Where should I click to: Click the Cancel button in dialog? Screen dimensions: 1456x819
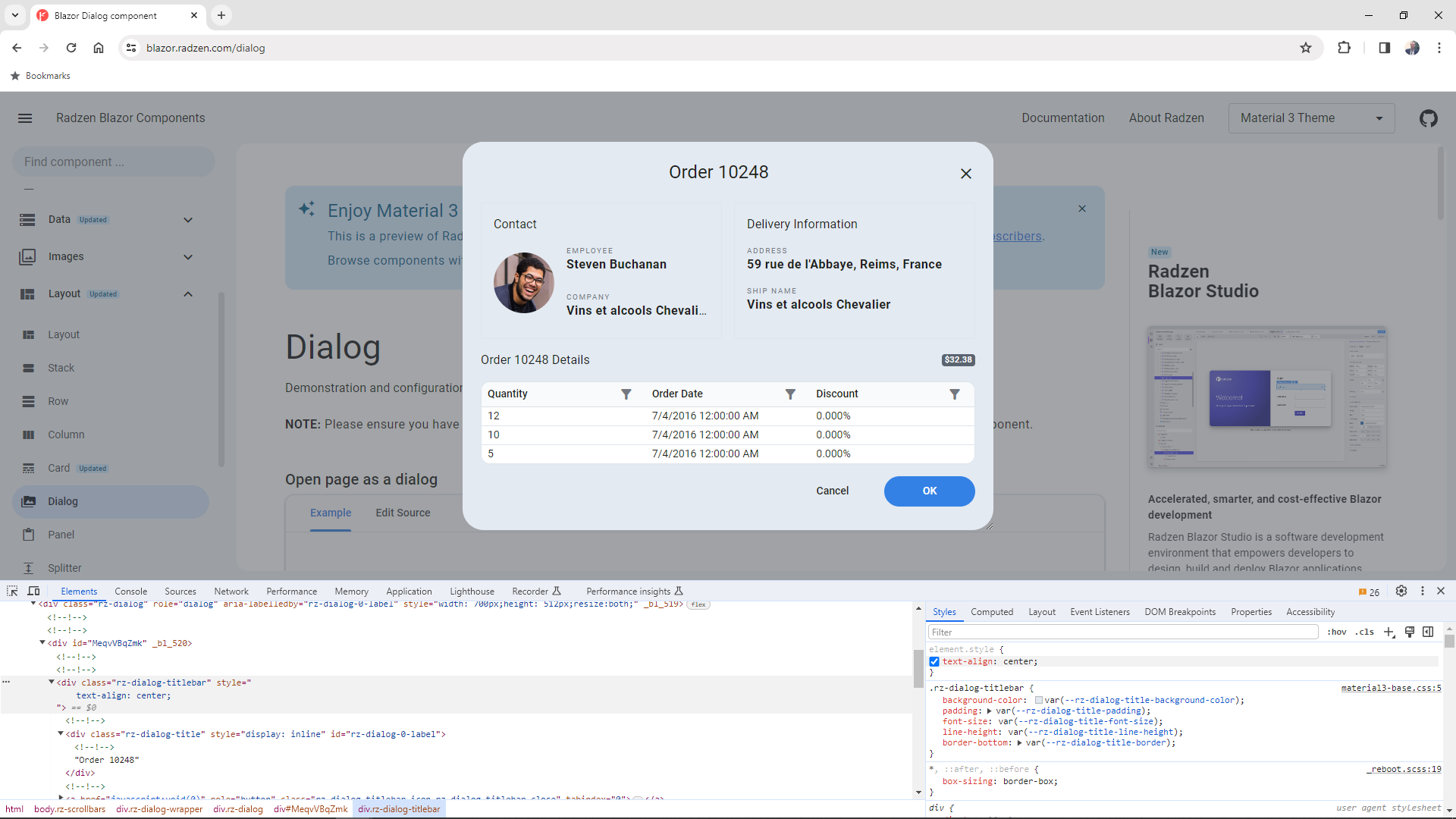[832, 491]
